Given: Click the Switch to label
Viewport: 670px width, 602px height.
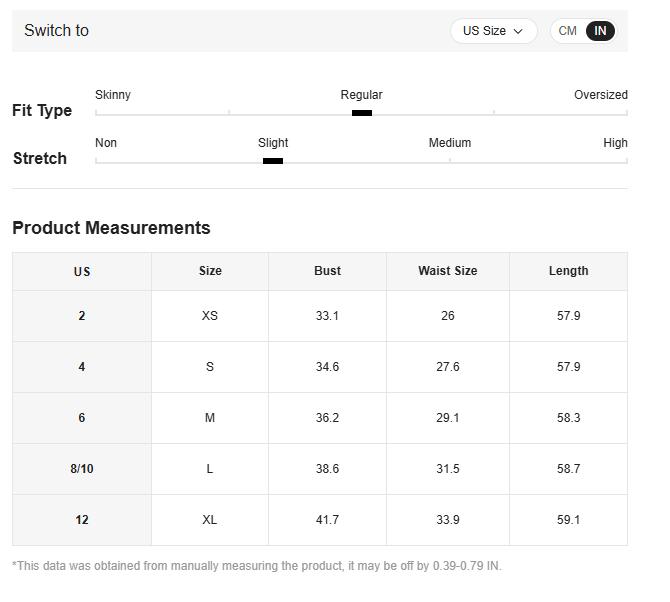Looking at the screenshot, I should click(x=56, y=31).
